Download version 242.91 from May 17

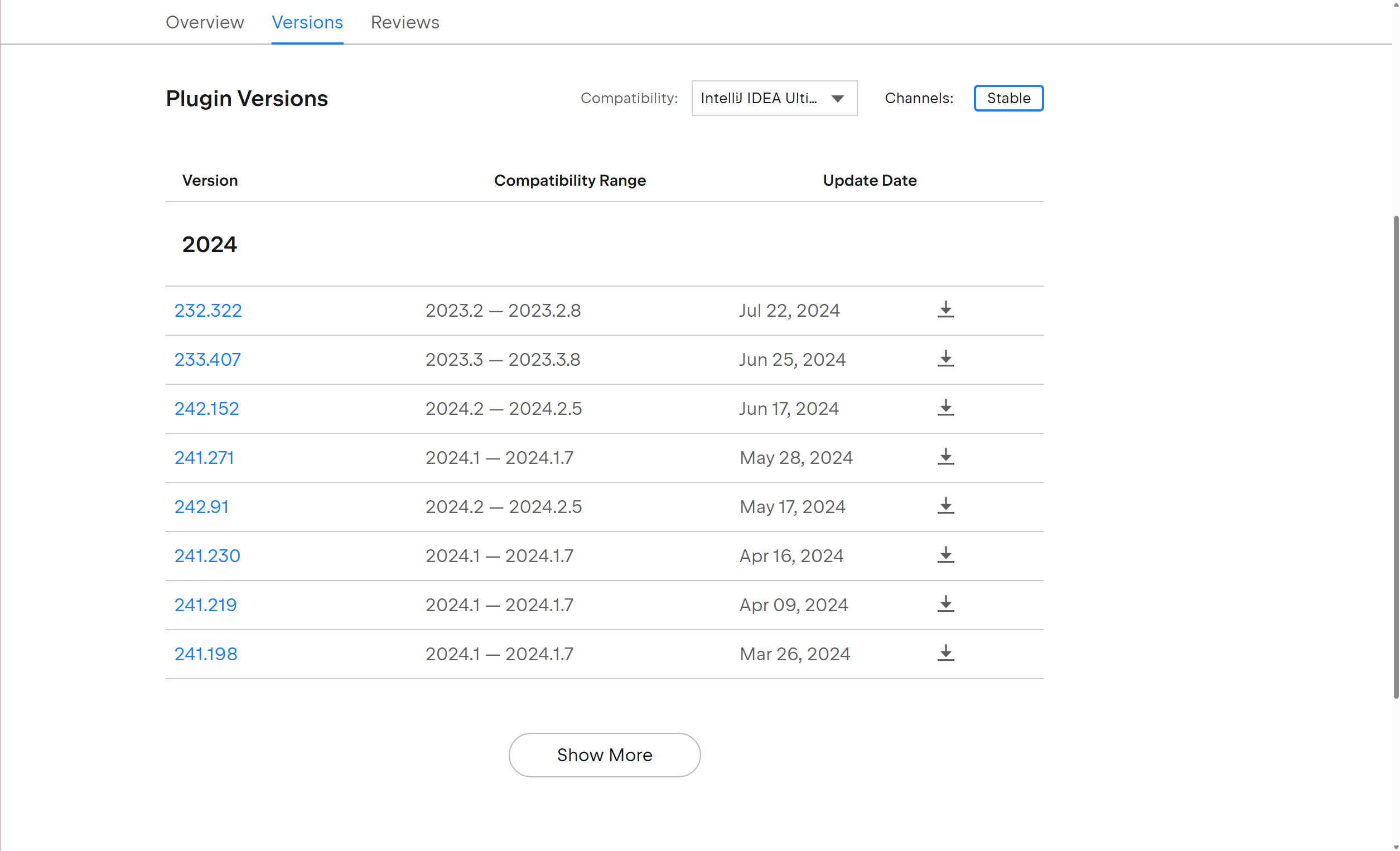(x=945, y=506)
